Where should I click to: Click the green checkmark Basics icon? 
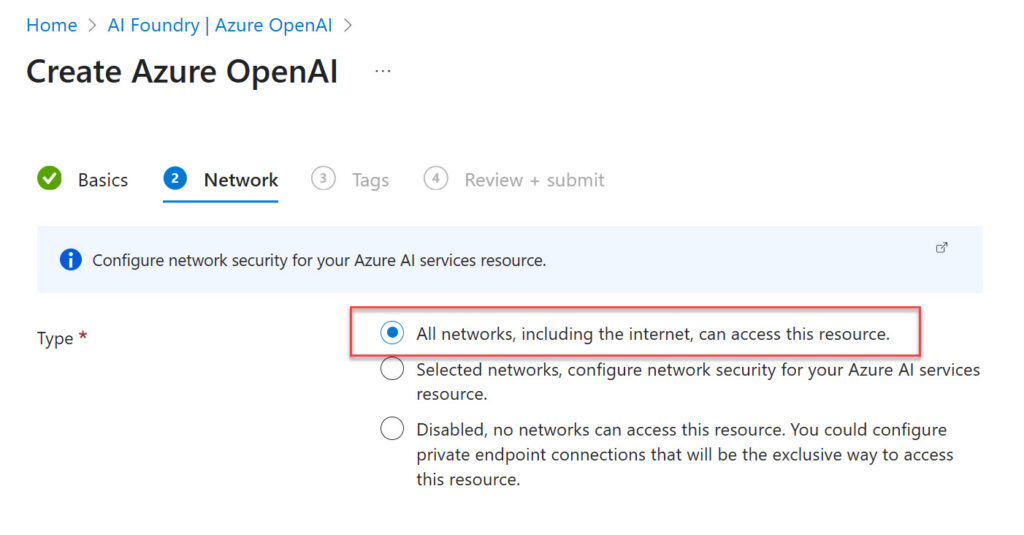(50, 178)
